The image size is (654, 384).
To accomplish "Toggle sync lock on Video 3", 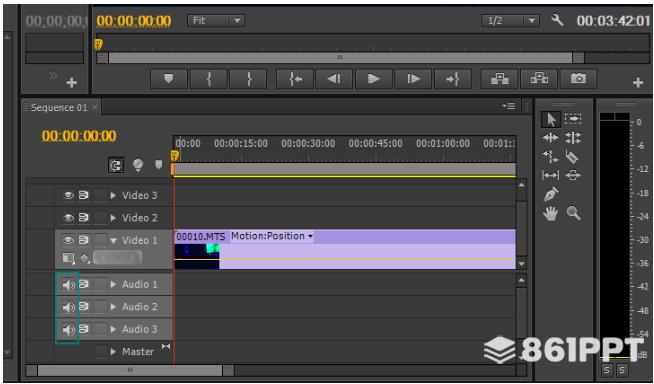I will (x=84, y=195).
